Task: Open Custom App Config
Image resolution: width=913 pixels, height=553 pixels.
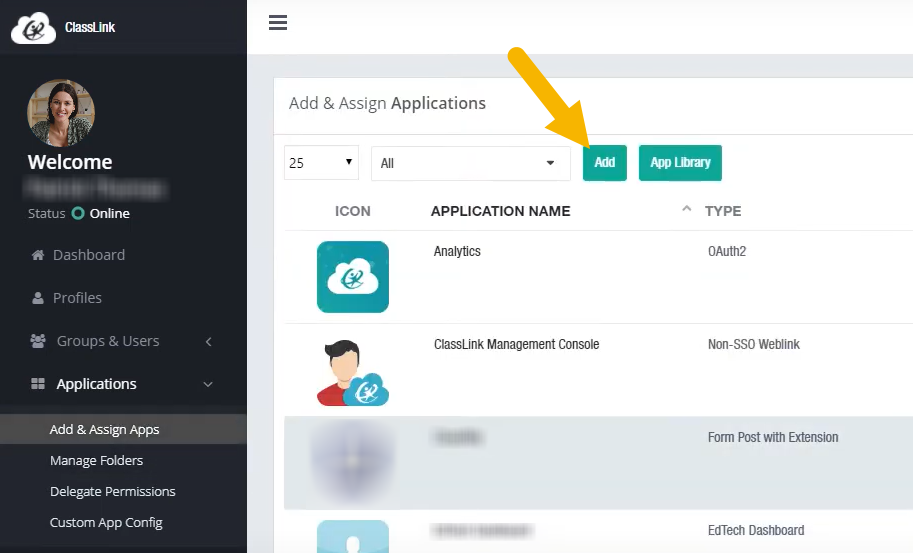Action: tap(106, 523)
